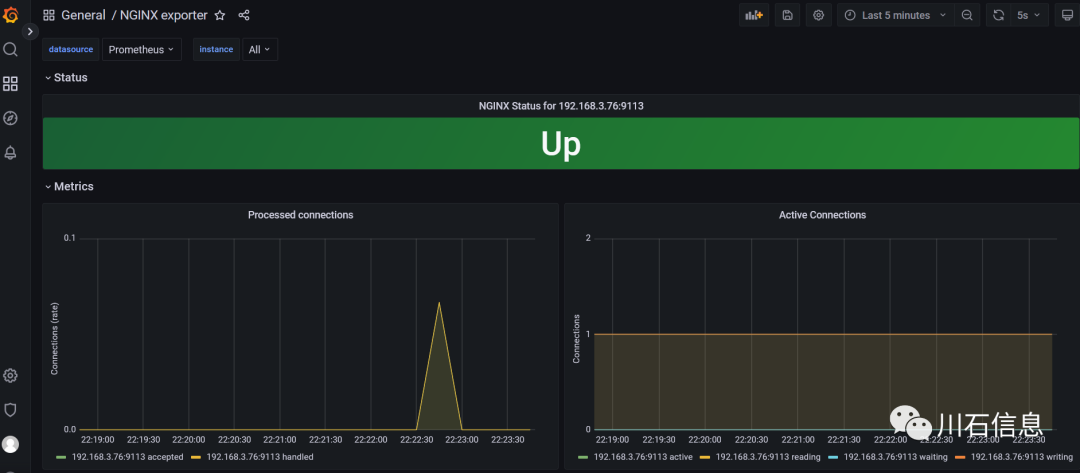The width and height of the screenshot is (1080, 473).
Task: Toggle the writing series in legend
Action: (1022, 456)
